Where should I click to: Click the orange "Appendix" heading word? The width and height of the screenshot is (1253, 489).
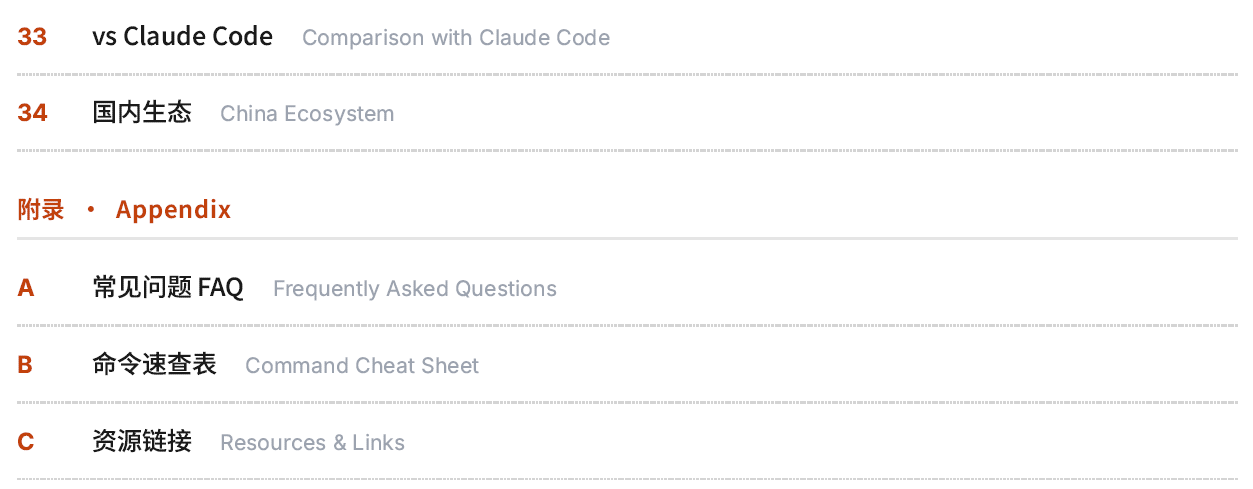point(173,210)
